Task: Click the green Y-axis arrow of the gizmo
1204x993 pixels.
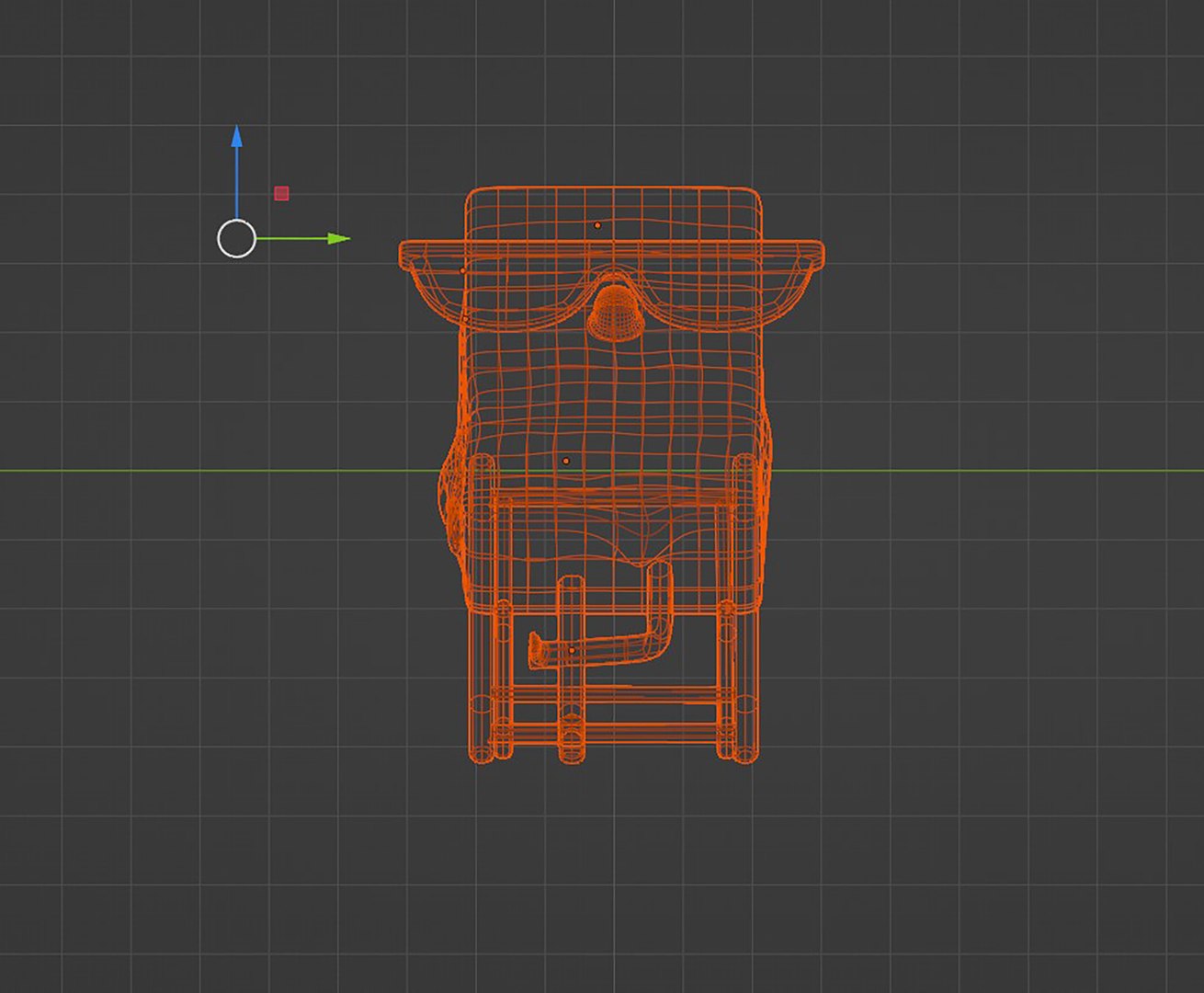Action: point(338,239)
